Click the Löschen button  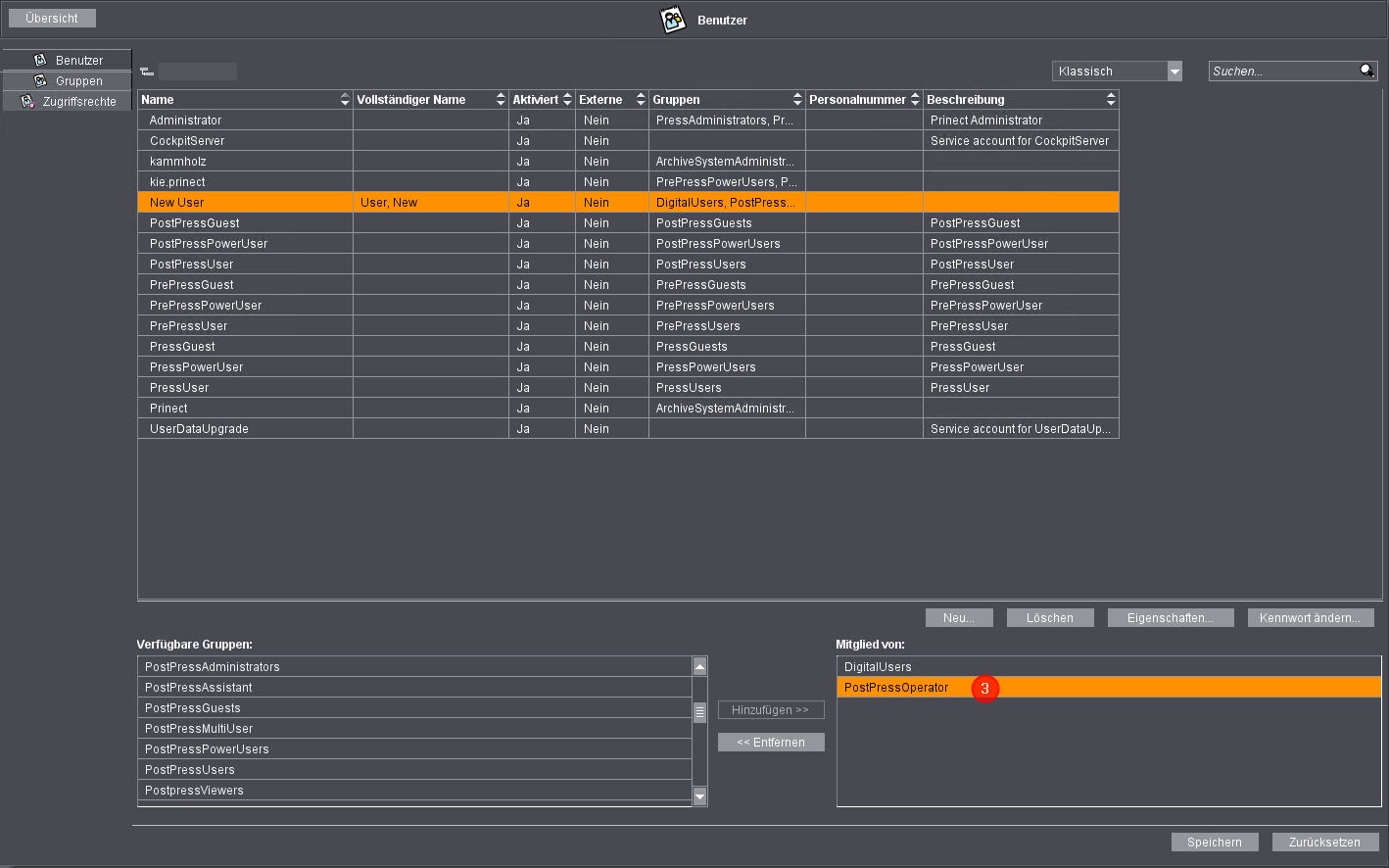coord(1050,617)
